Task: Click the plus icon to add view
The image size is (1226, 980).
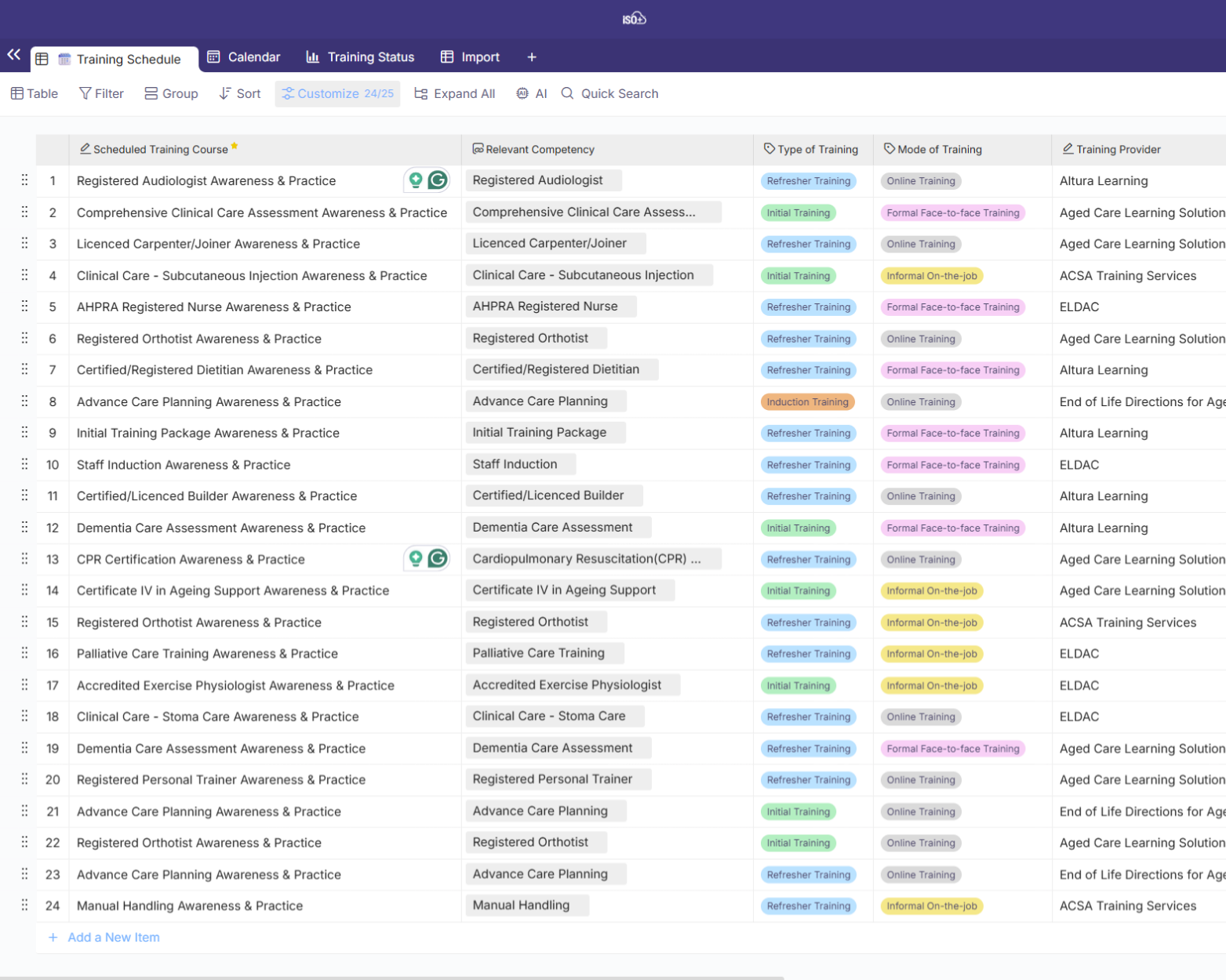Action: tap(531, 57)
